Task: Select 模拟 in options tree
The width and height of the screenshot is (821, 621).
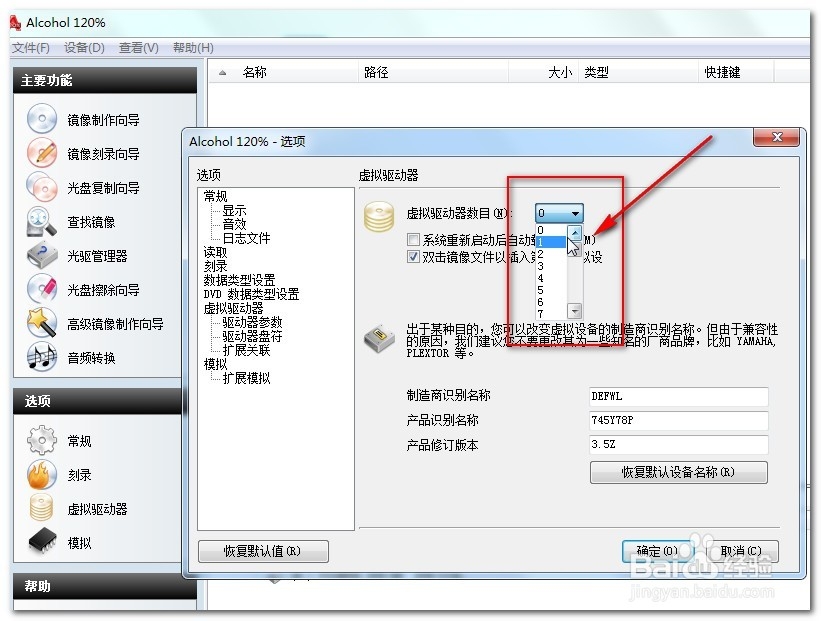Action: (x=215, y=364)
